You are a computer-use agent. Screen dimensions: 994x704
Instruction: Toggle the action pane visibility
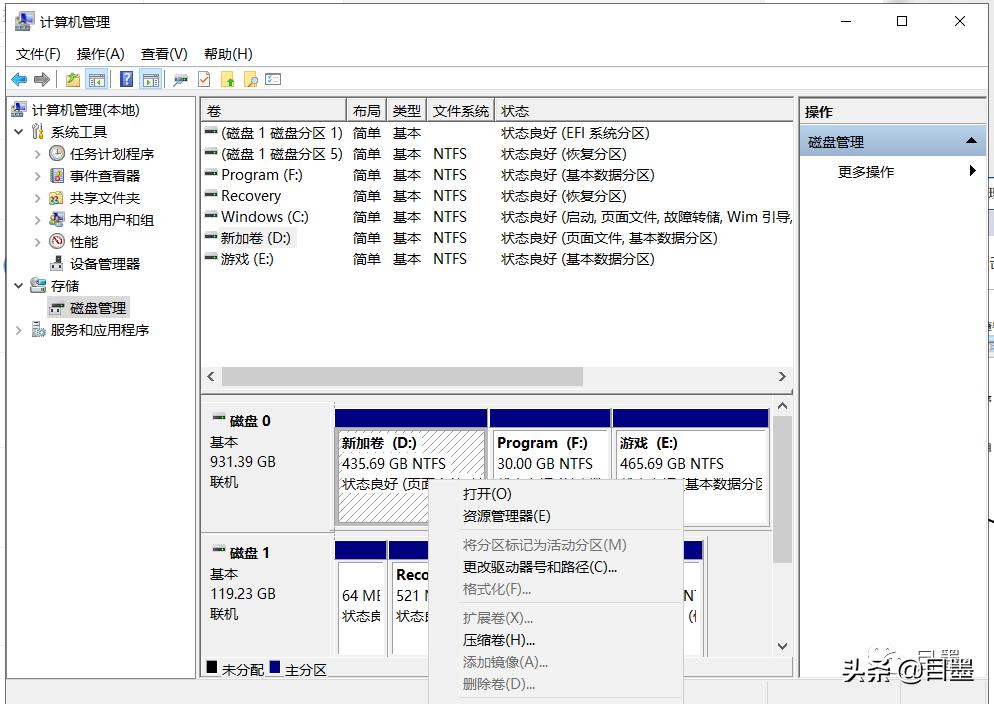151,79
